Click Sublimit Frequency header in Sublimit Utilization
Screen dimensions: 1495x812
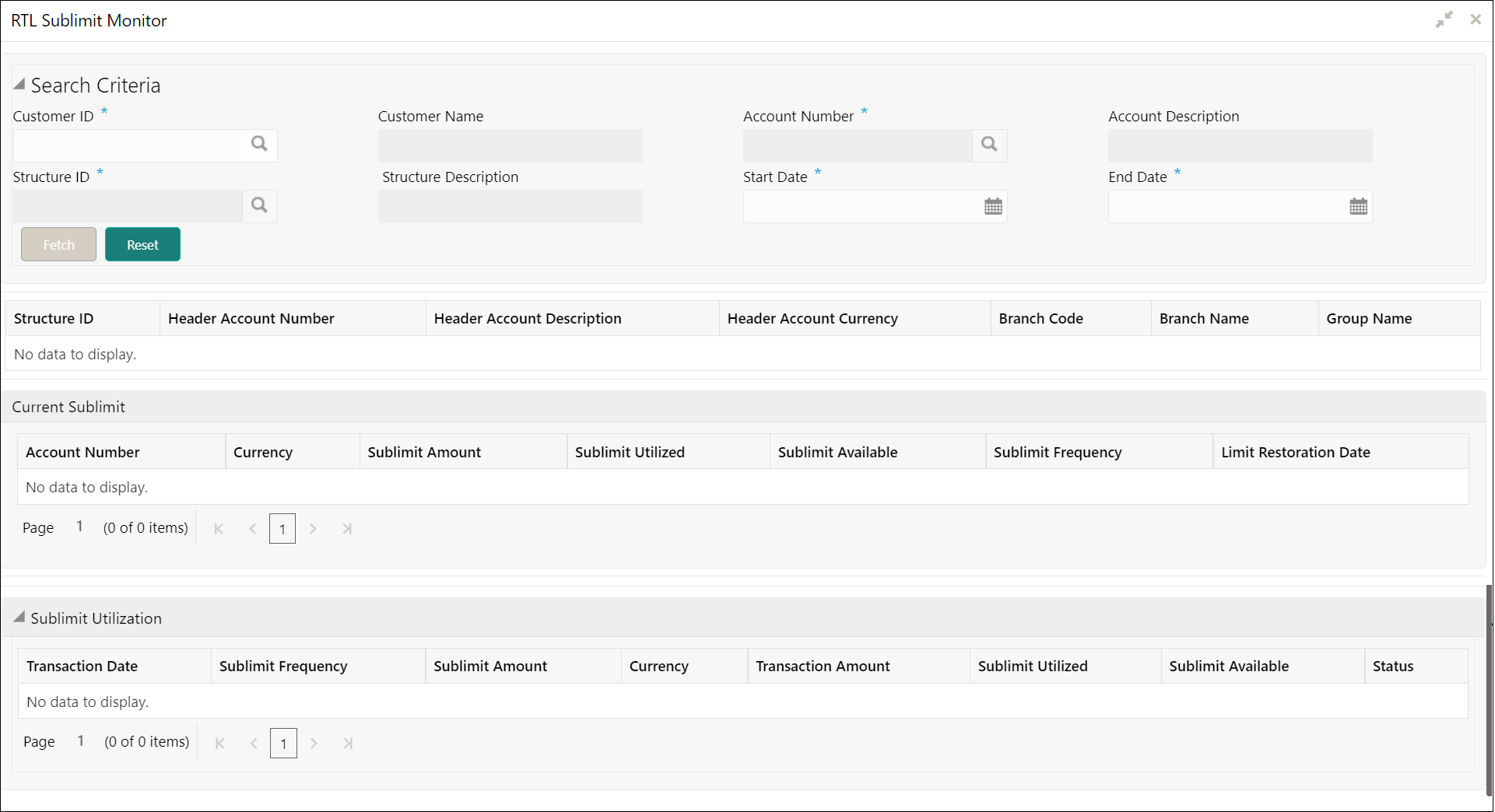click(x=318, y=666)
